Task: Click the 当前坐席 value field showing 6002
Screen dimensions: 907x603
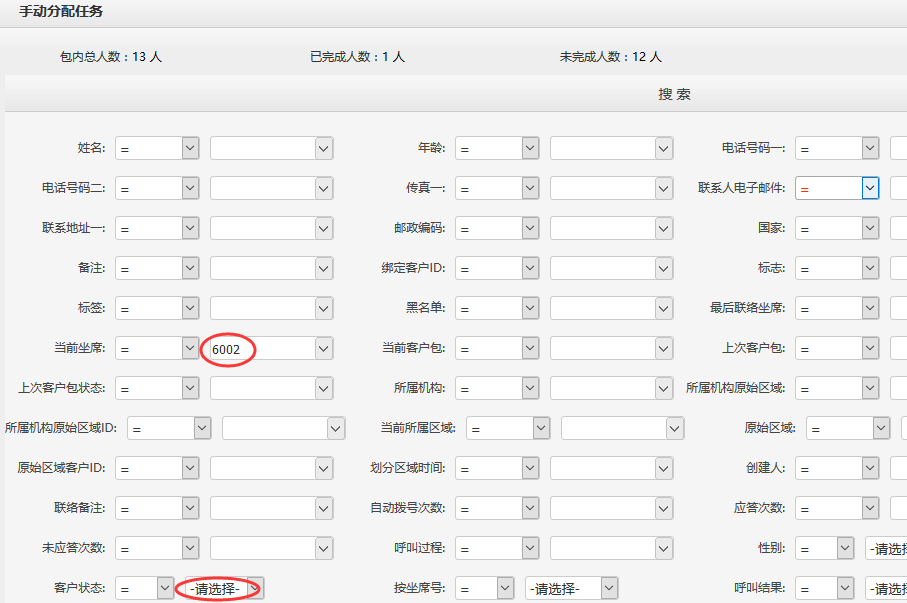Action: (260, 348)
